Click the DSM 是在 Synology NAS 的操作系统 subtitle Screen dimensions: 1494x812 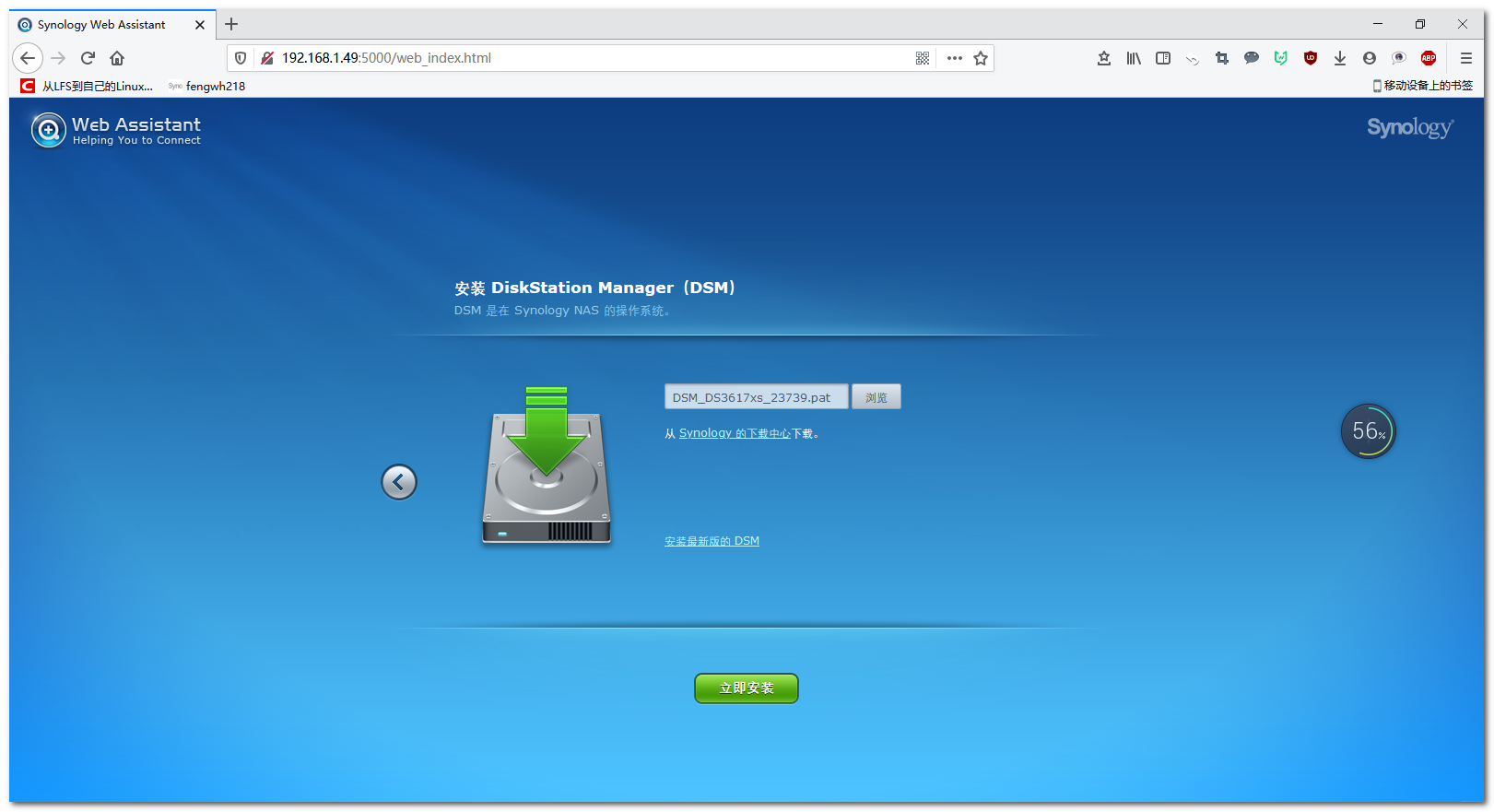[x=562, y=311]
